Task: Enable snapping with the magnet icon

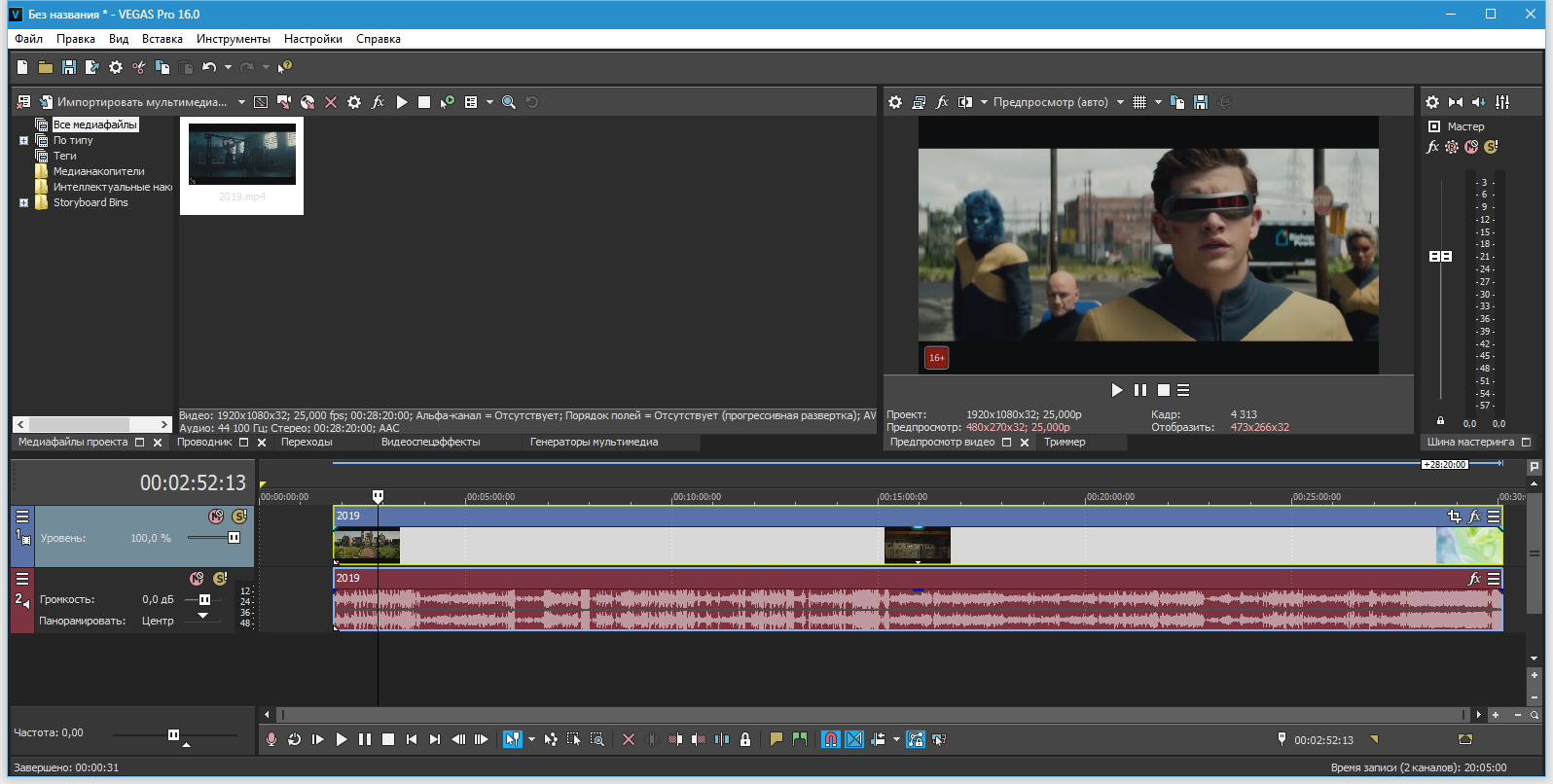Action: 831,739
